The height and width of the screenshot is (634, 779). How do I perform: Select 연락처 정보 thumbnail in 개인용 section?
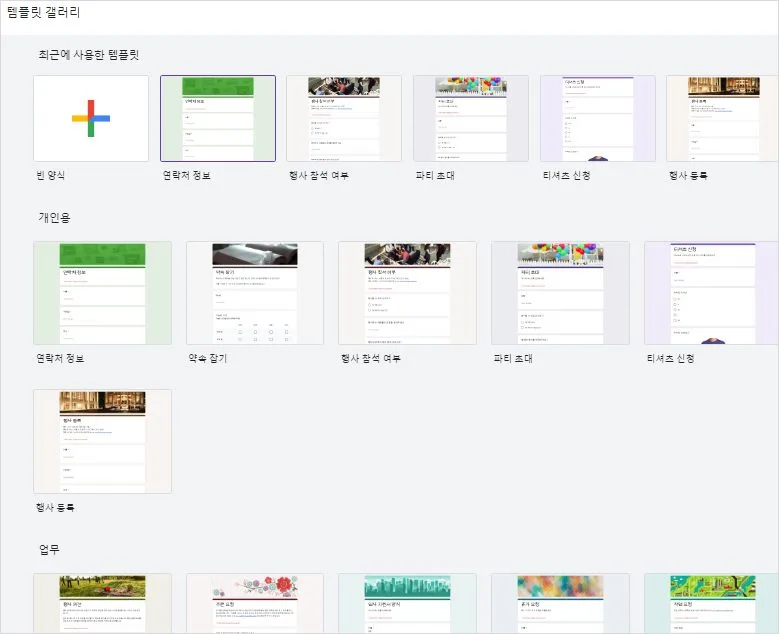tap(102, 292)
